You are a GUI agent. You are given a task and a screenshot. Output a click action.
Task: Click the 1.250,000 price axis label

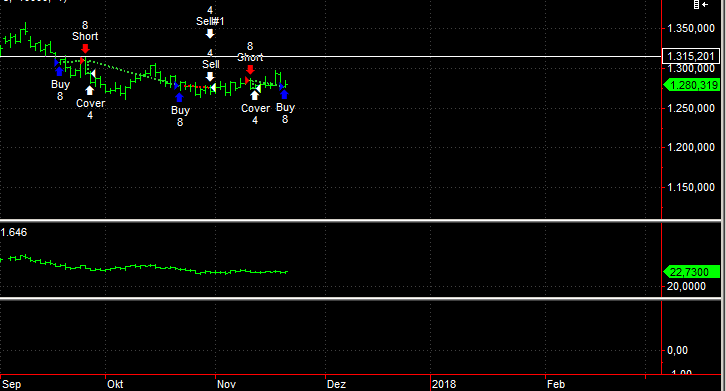pos(691,108)
